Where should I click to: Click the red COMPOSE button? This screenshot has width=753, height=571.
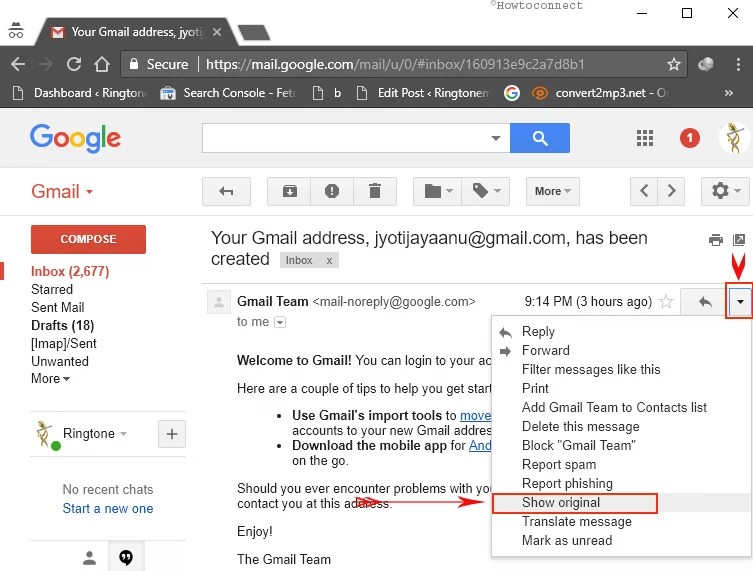[x=88, y=239]
